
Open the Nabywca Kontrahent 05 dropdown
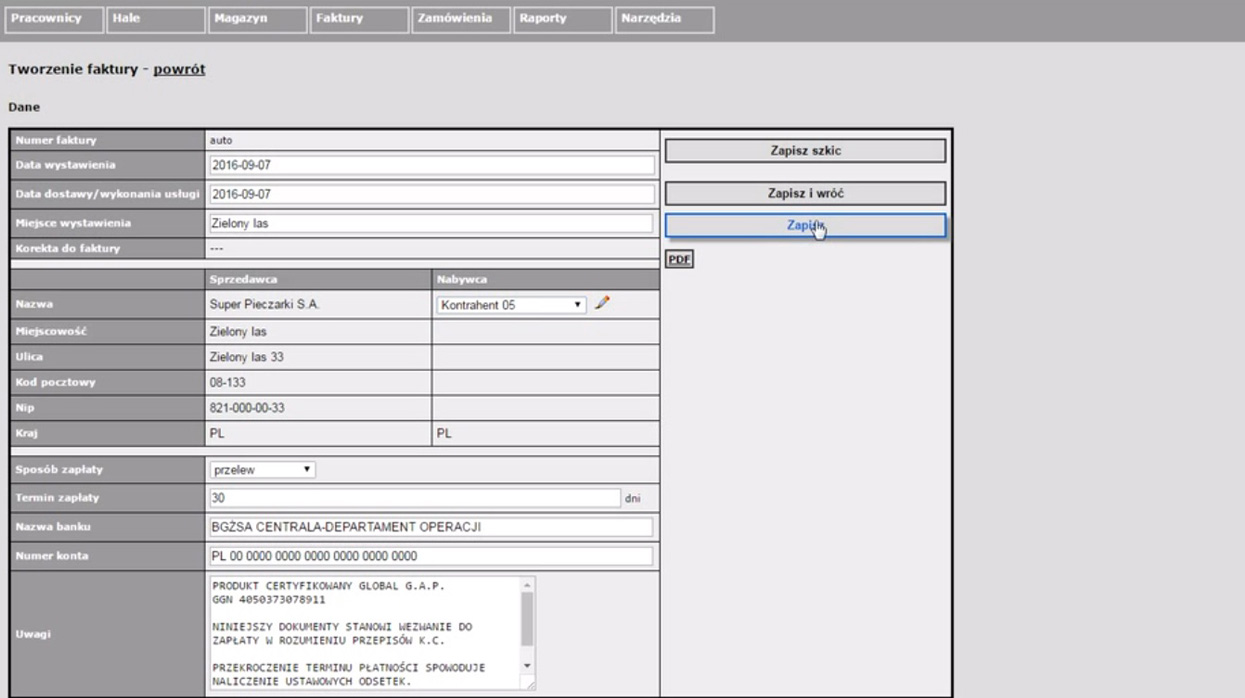pyautogui.click(x=511, y=305)
